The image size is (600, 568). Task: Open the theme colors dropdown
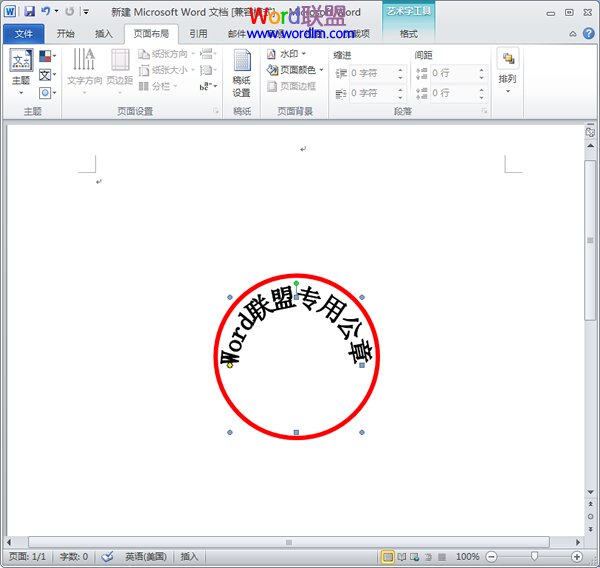47,56
